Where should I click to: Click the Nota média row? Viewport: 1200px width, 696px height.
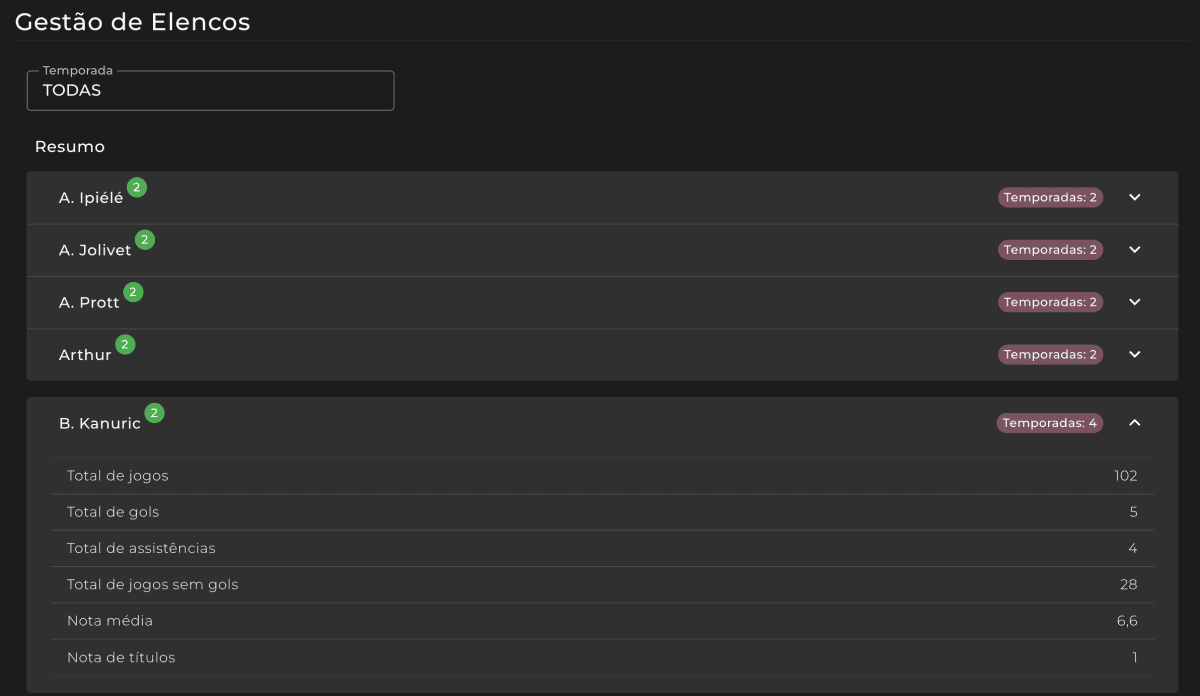point(602,621)
